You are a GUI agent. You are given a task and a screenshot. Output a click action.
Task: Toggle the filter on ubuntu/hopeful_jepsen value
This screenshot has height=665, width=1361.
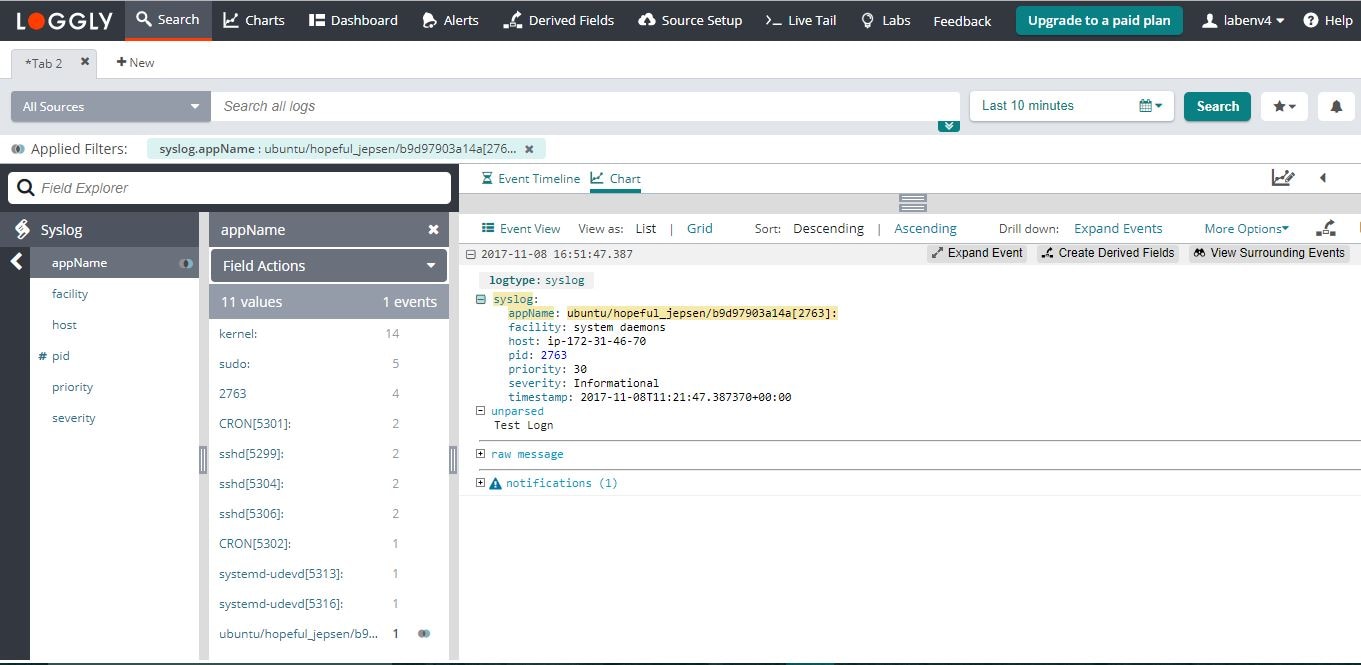(x=424, y=634)
